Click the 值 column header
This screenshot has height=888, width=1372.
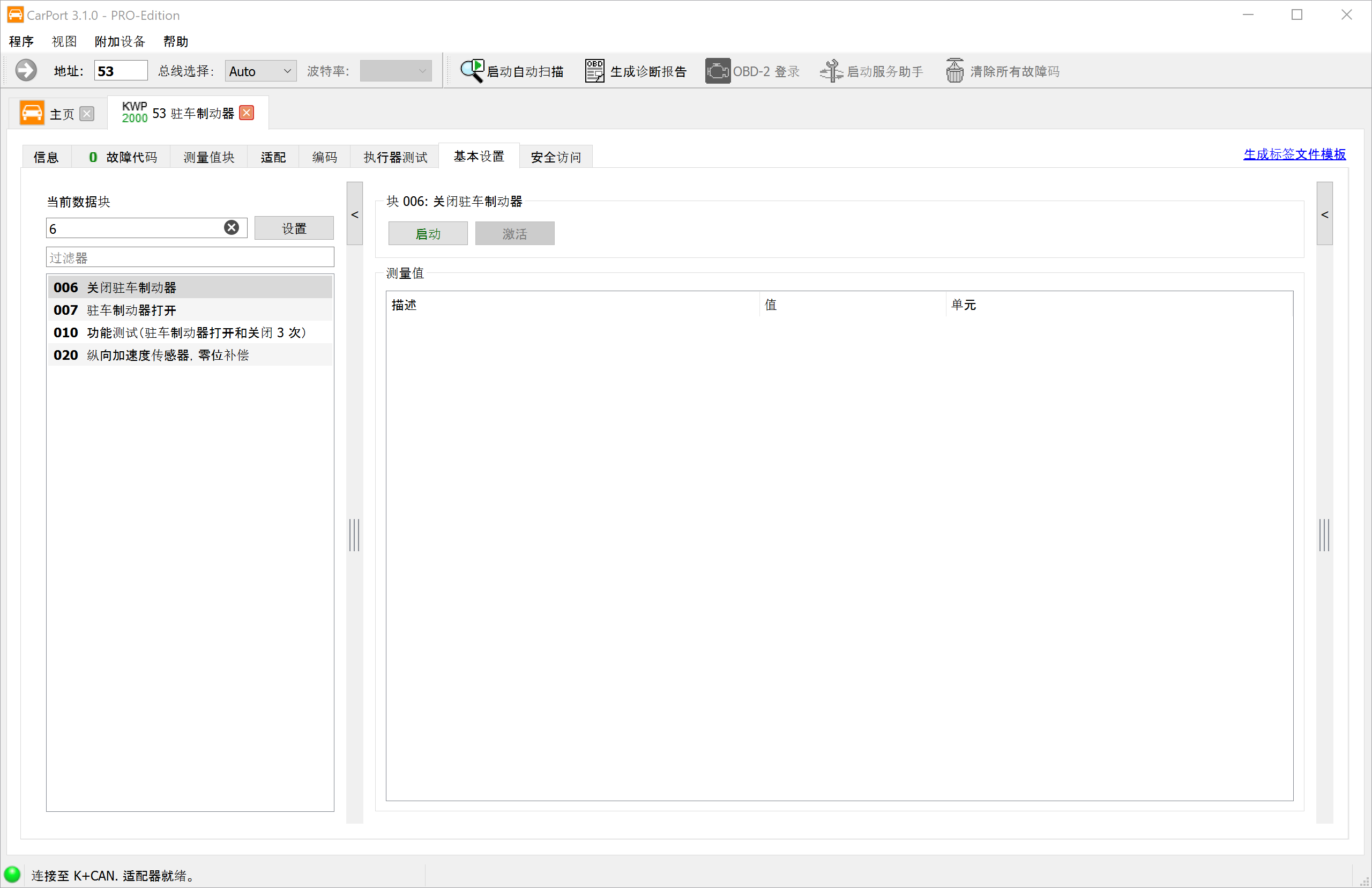[x=853, y=305]
